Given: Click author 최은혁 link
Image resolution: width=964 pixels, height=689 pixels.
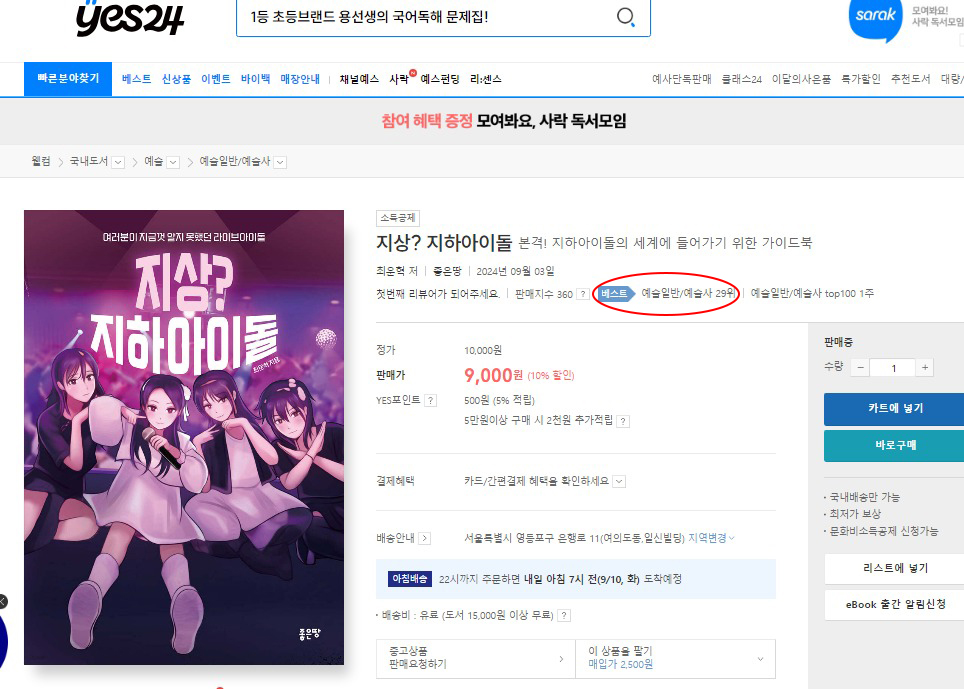Looking at the screenshot, I should click(x=391, y=271).
